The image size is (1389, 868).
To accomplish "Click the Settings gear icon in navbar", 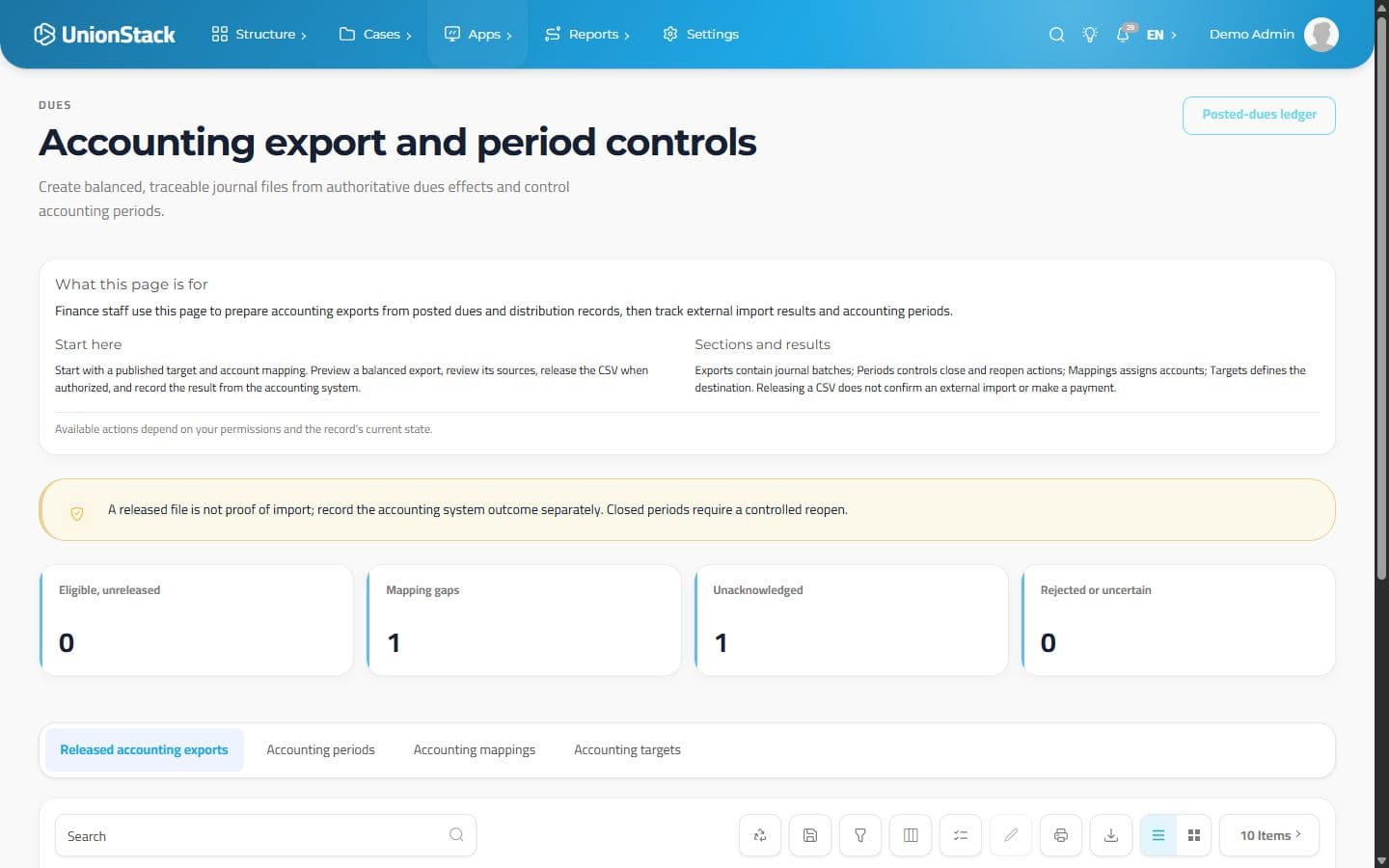I will [x=670, y=35].
